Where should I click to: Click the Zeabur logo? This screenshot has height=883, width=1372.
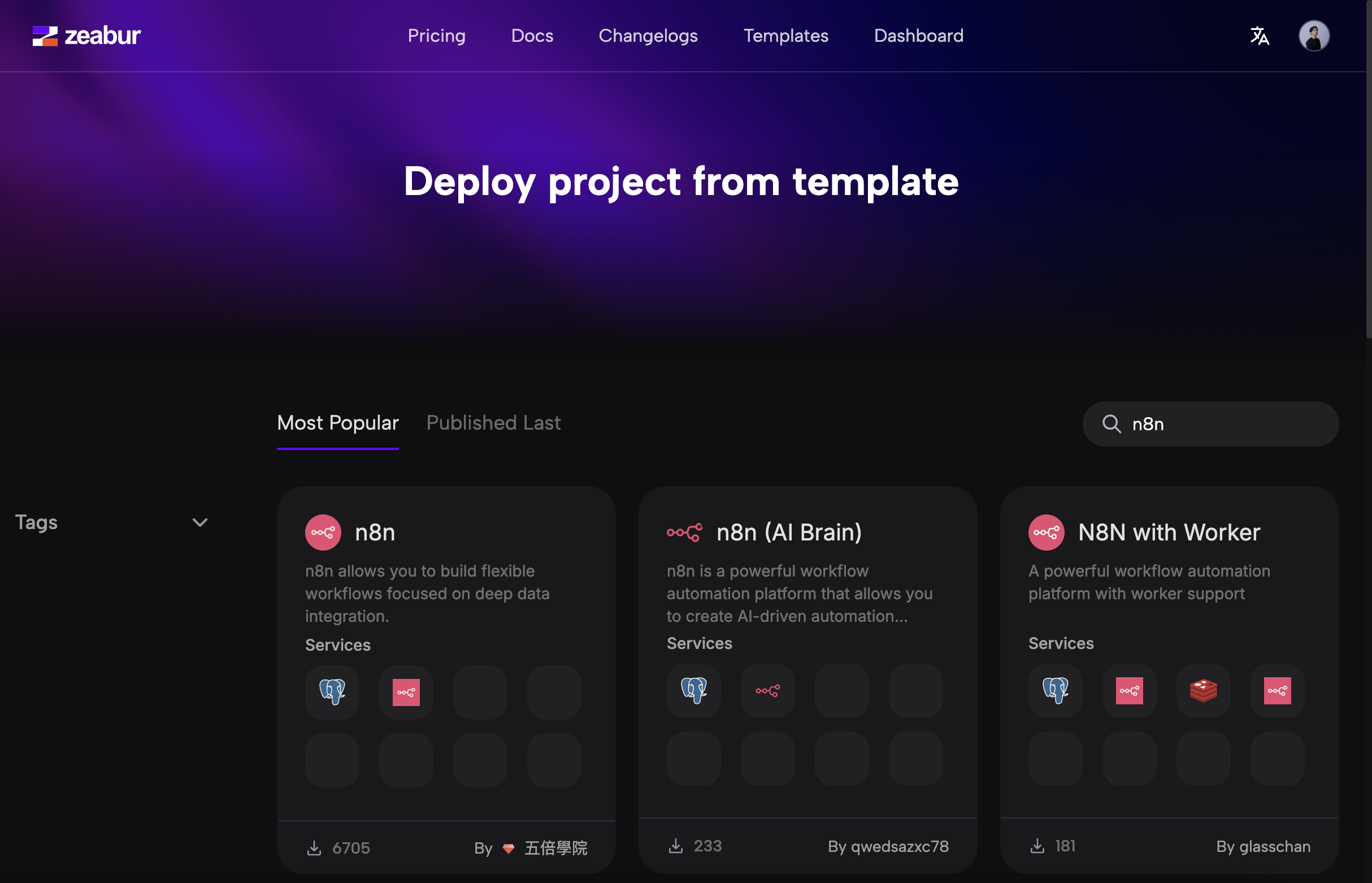tap(86, 36)
